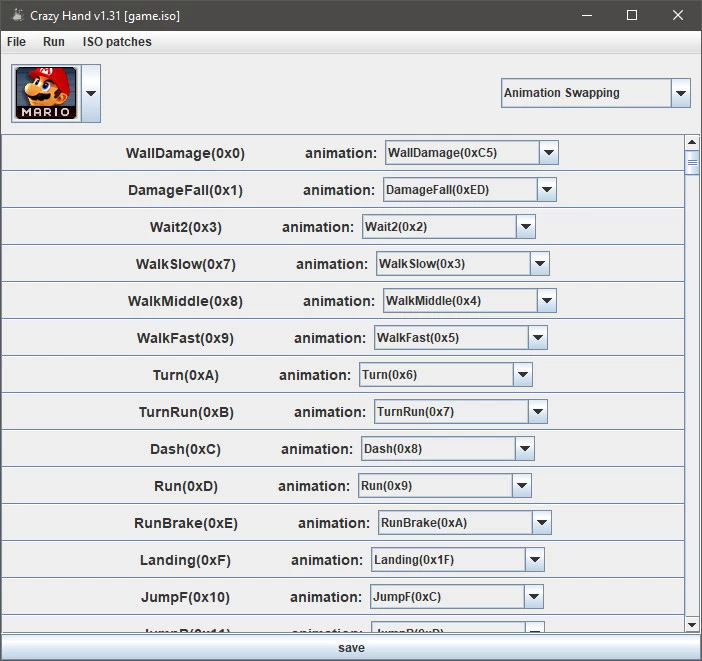Open the Landing(0x1F) animation dropdown
702x661 pixels.
[x=535, y=560]
